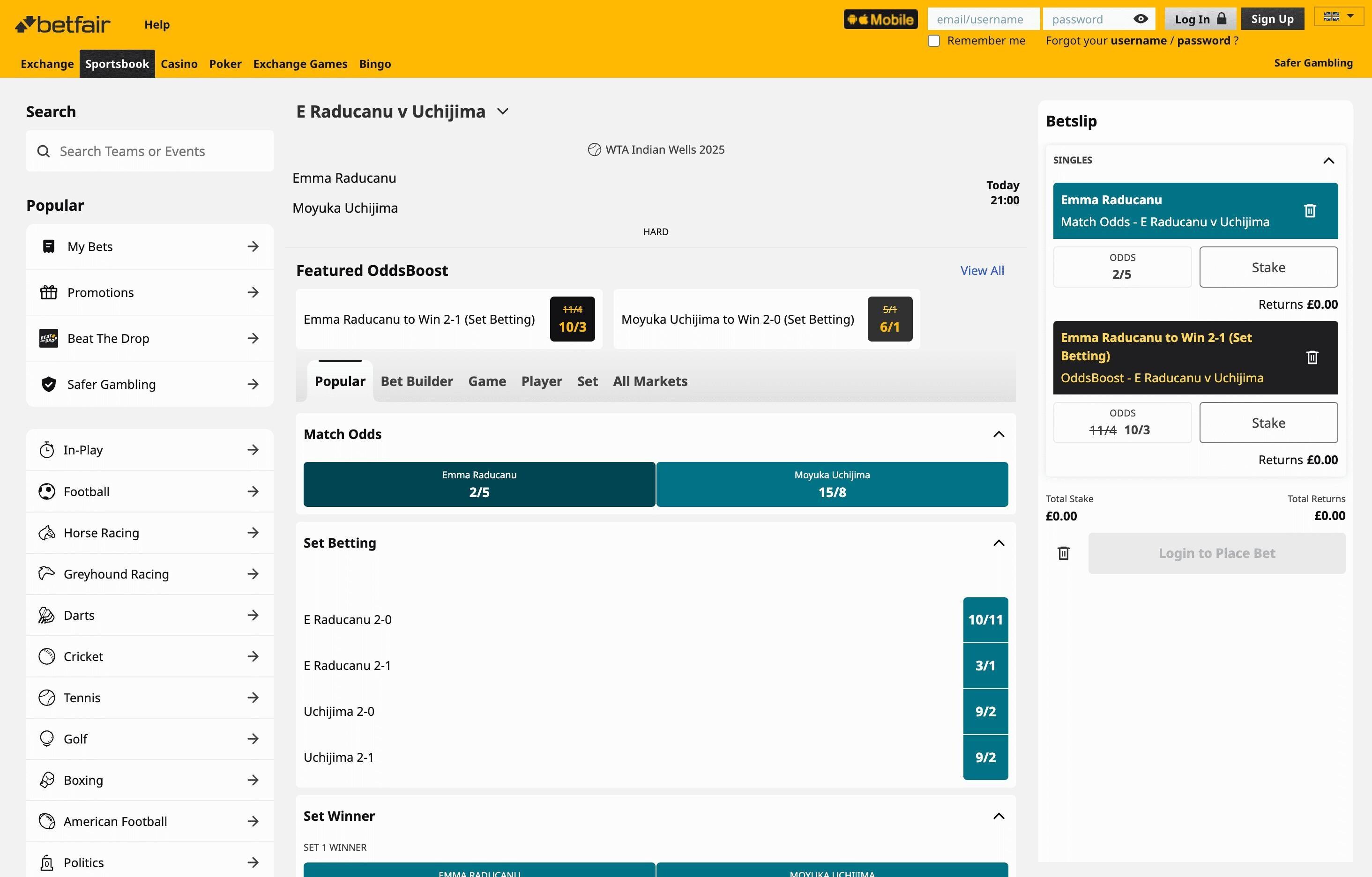Open View All OddsBoosts
The width and height of the screenshot is (1372, 877).
(x=982, y=271)
